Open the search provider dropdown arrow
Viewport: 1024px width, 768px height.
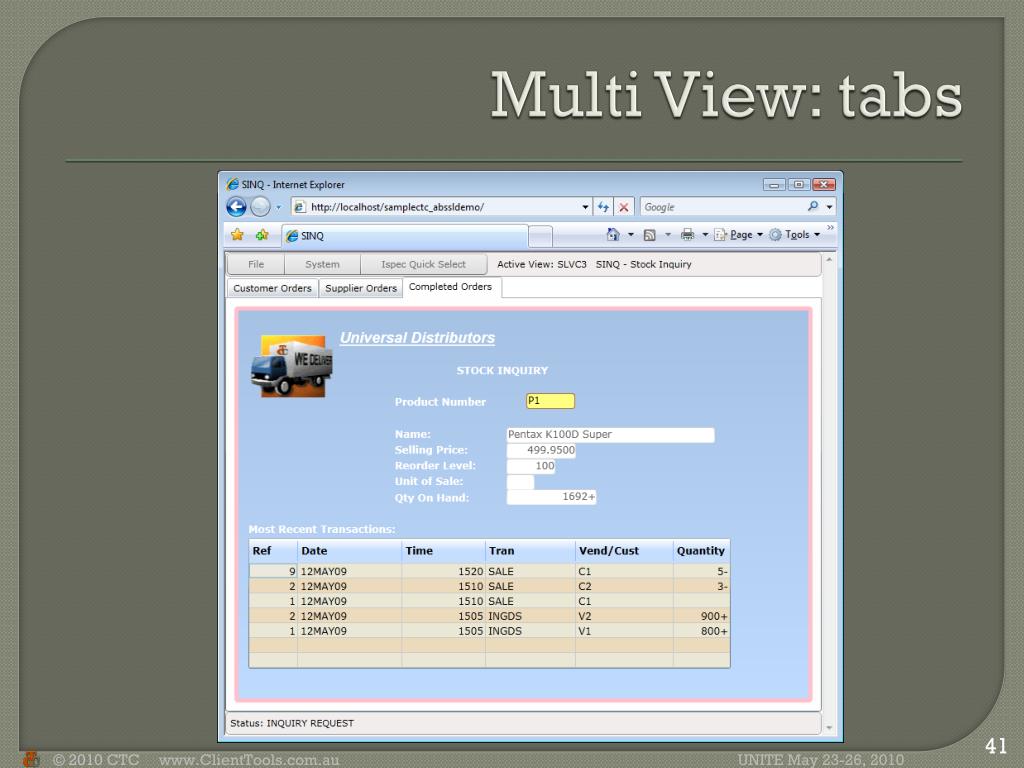pos(829,207)
